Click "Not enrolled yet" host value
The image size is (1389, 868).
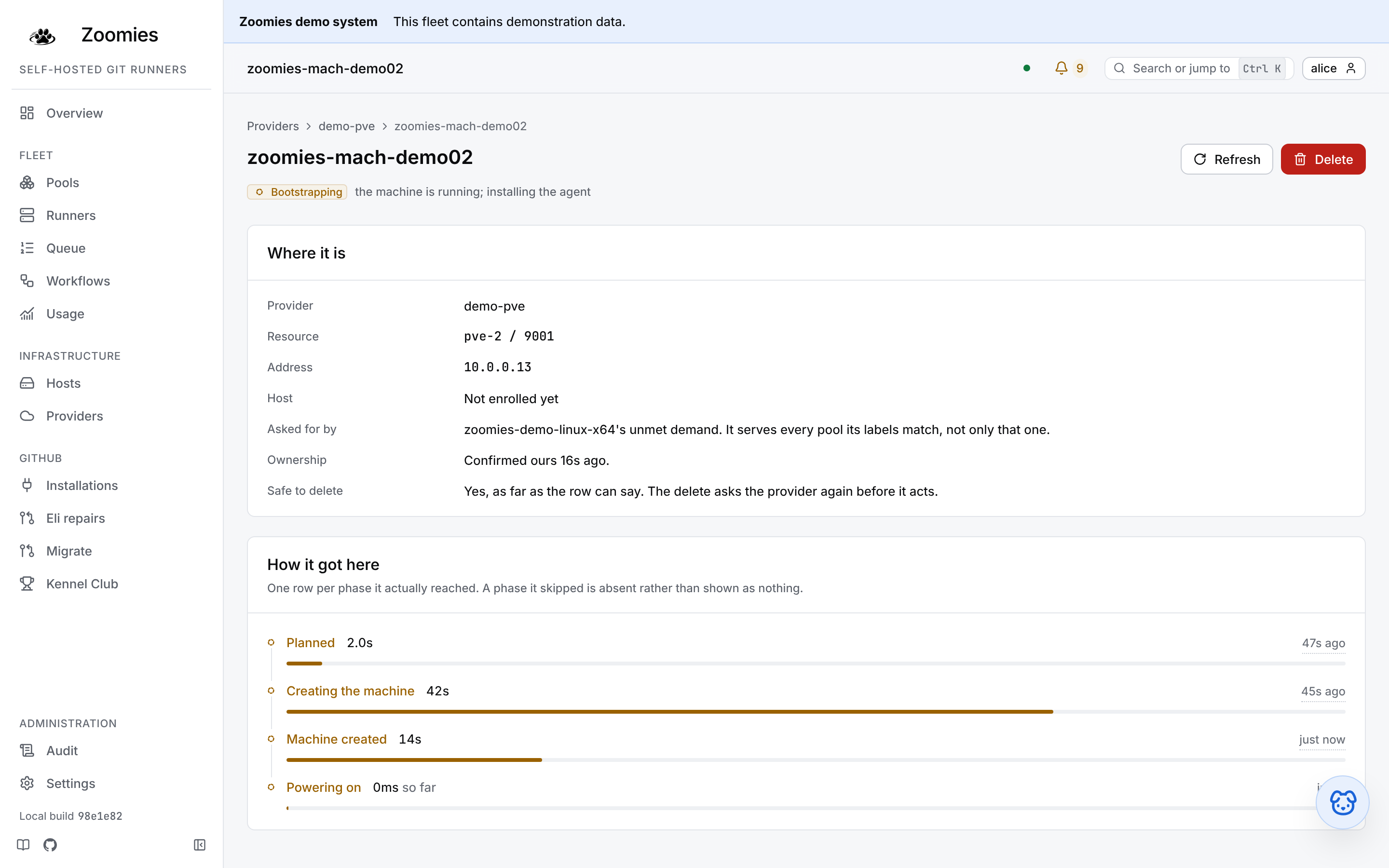pos(511,398)
